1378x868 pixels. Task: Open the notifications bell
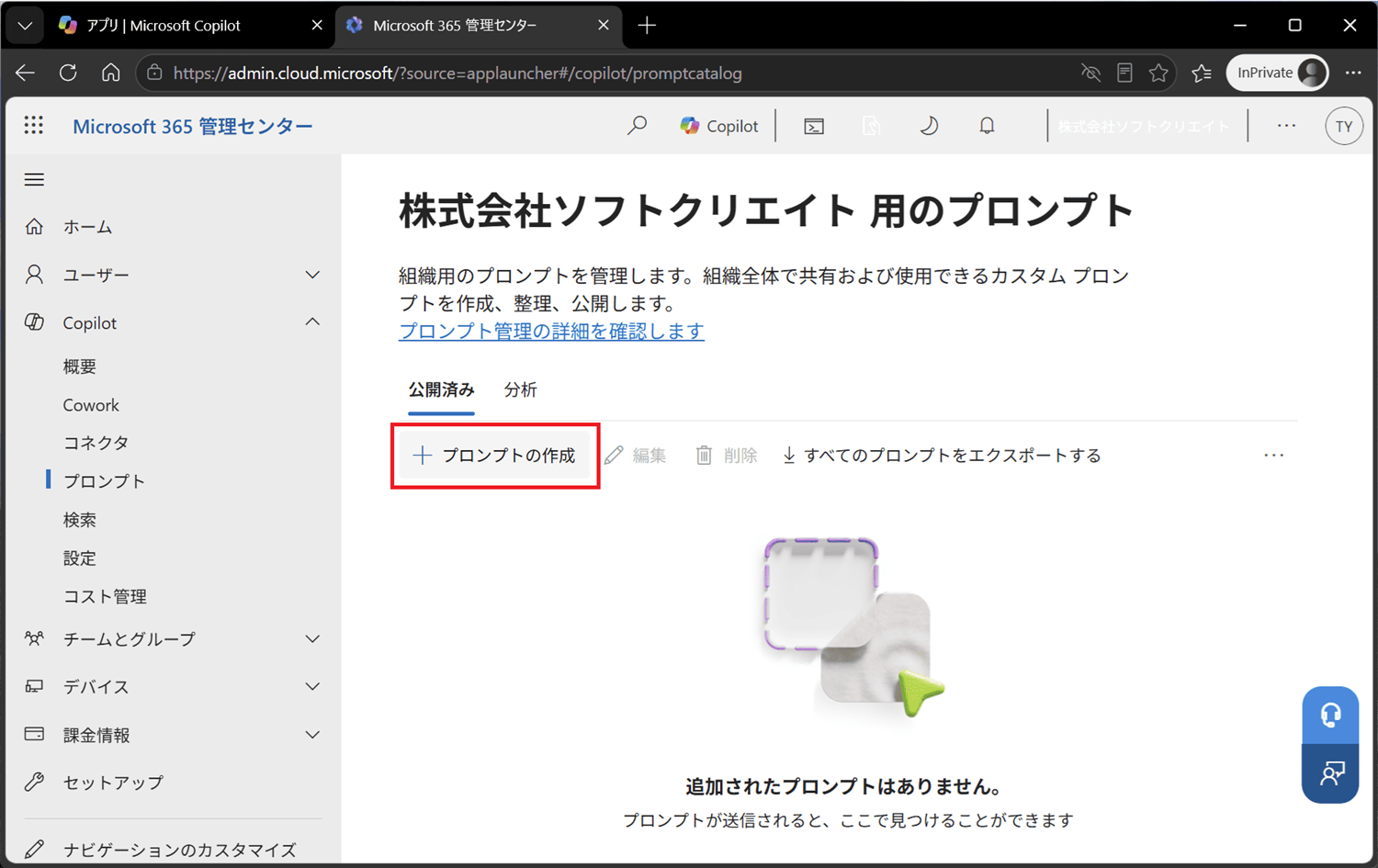[987, 126]
